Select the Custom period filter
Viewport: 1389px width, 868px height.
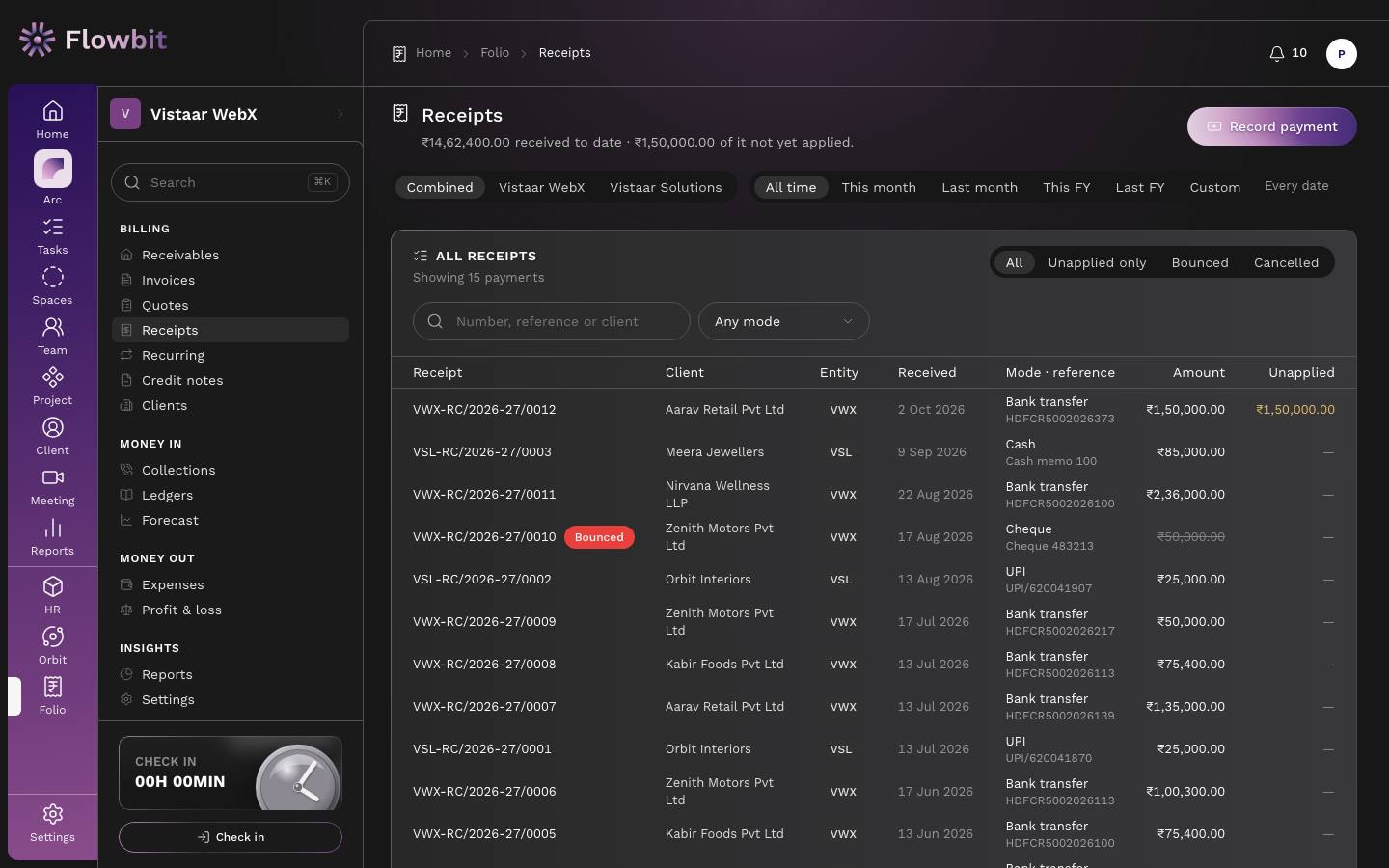[1215, 187]
